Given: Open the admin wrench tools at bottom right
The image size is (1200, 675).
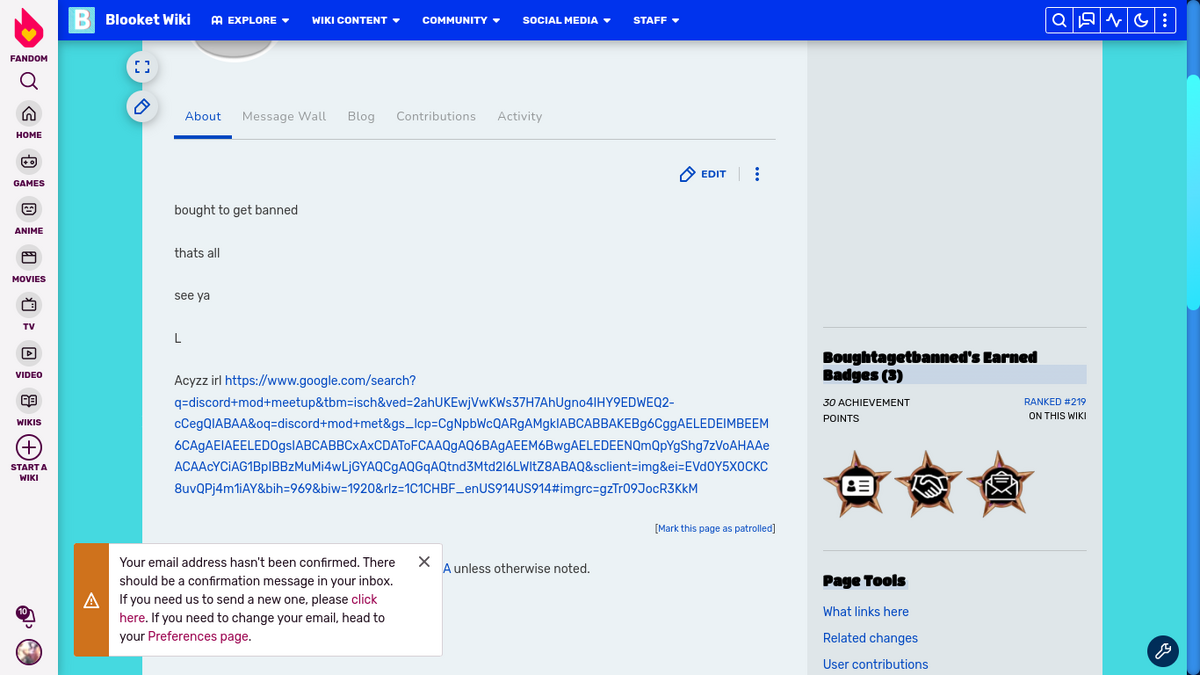Looking at the screenshot, I should tap(1162, 651).
